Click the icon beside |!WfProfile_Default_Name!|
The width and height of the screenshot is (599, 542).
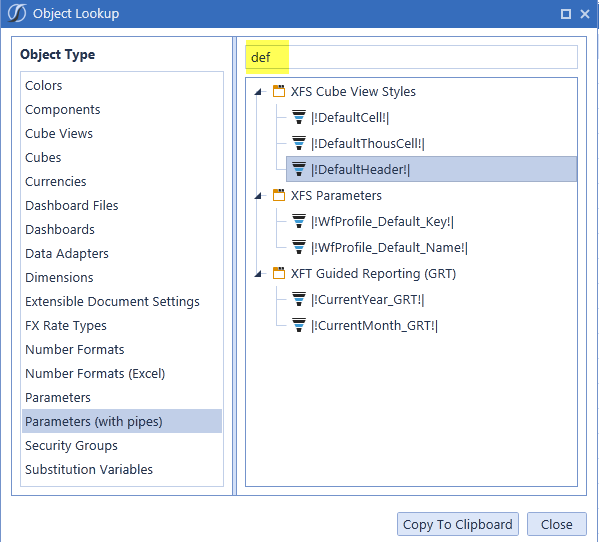(299, 247)
